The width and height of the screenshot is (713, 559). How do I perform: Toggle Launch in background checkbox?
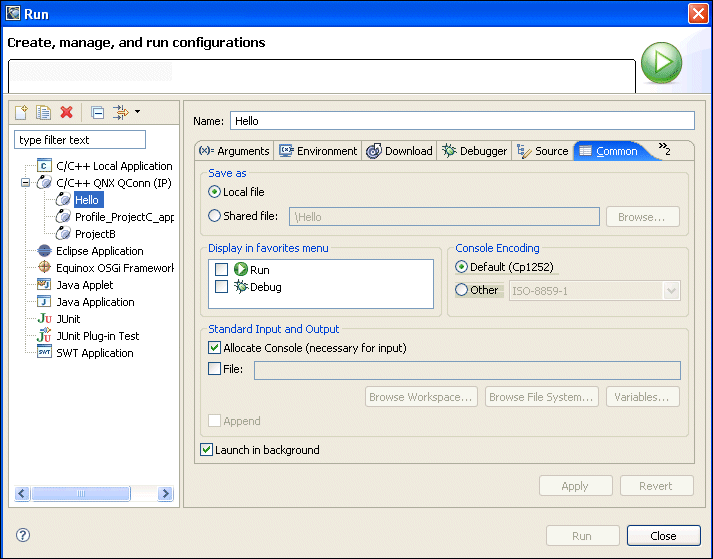tap(208, 450)
